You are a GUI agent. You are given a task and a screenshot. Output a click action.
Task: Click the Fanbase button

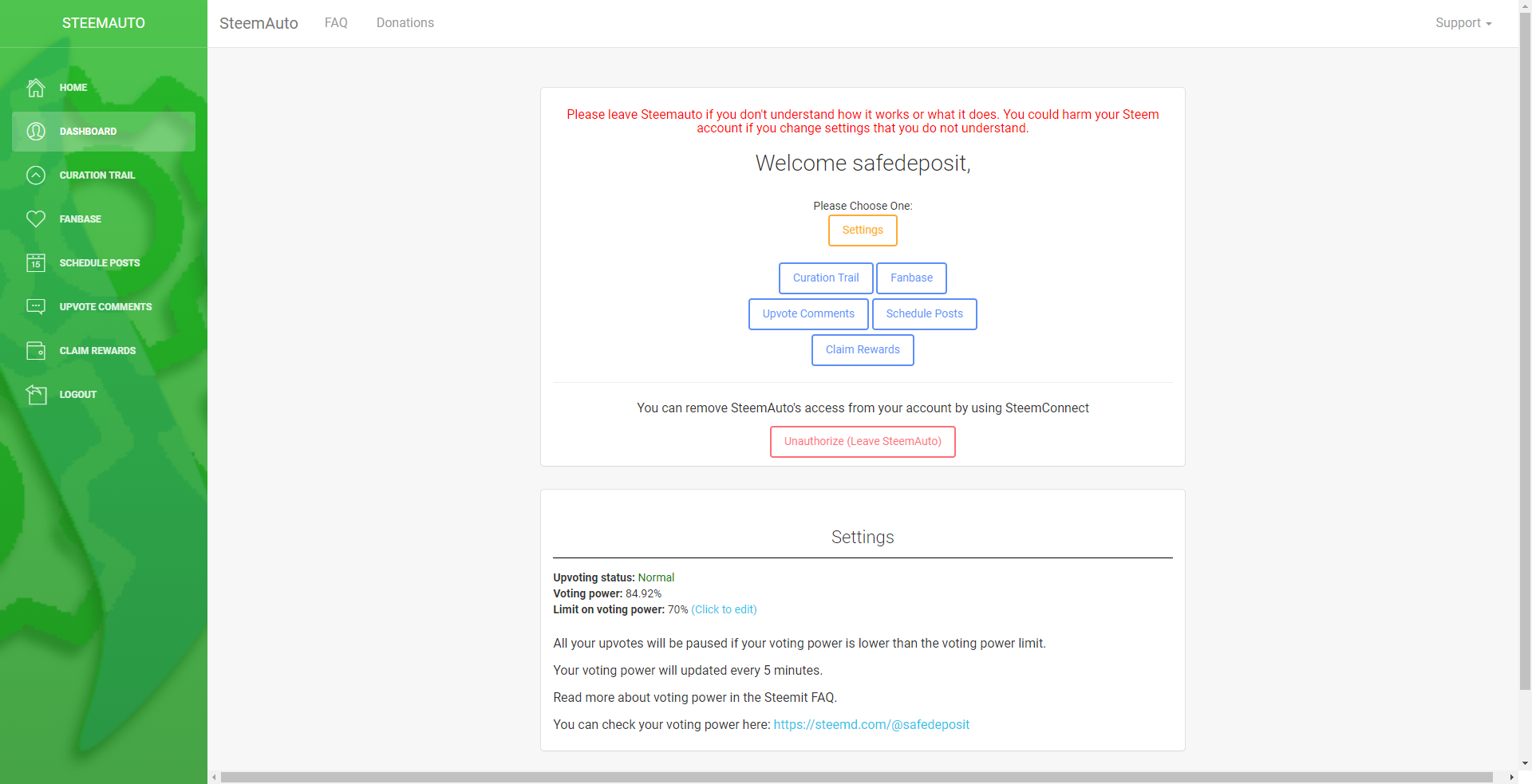click(911, 278)
